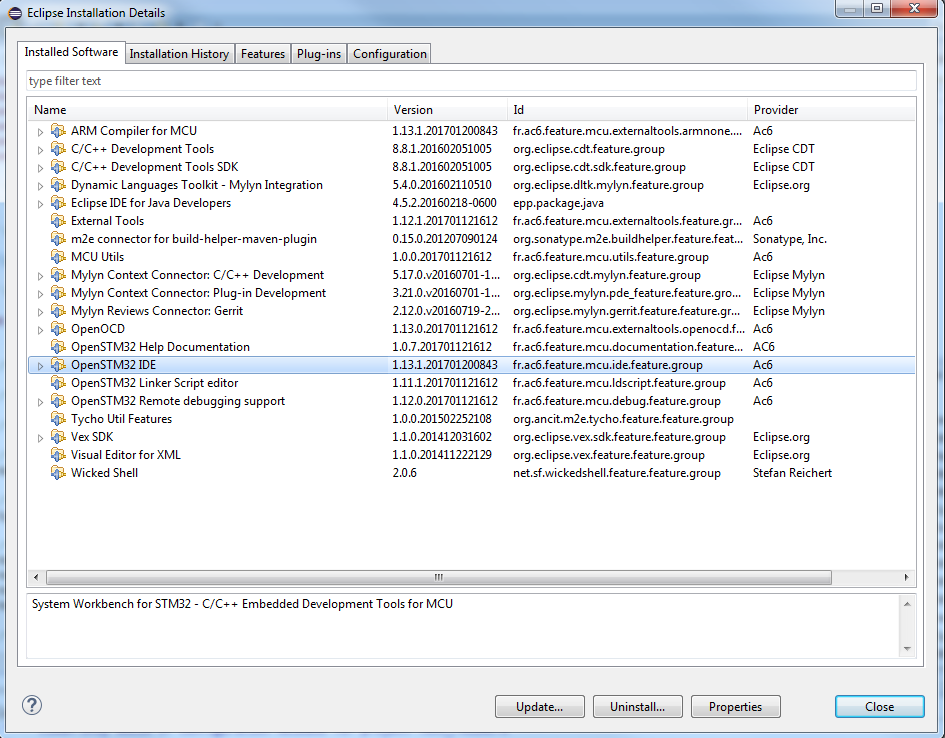The width and height of the screenshot is (945, 738).
Task: Sort by the Provider column header
Action: coord(831,110)
